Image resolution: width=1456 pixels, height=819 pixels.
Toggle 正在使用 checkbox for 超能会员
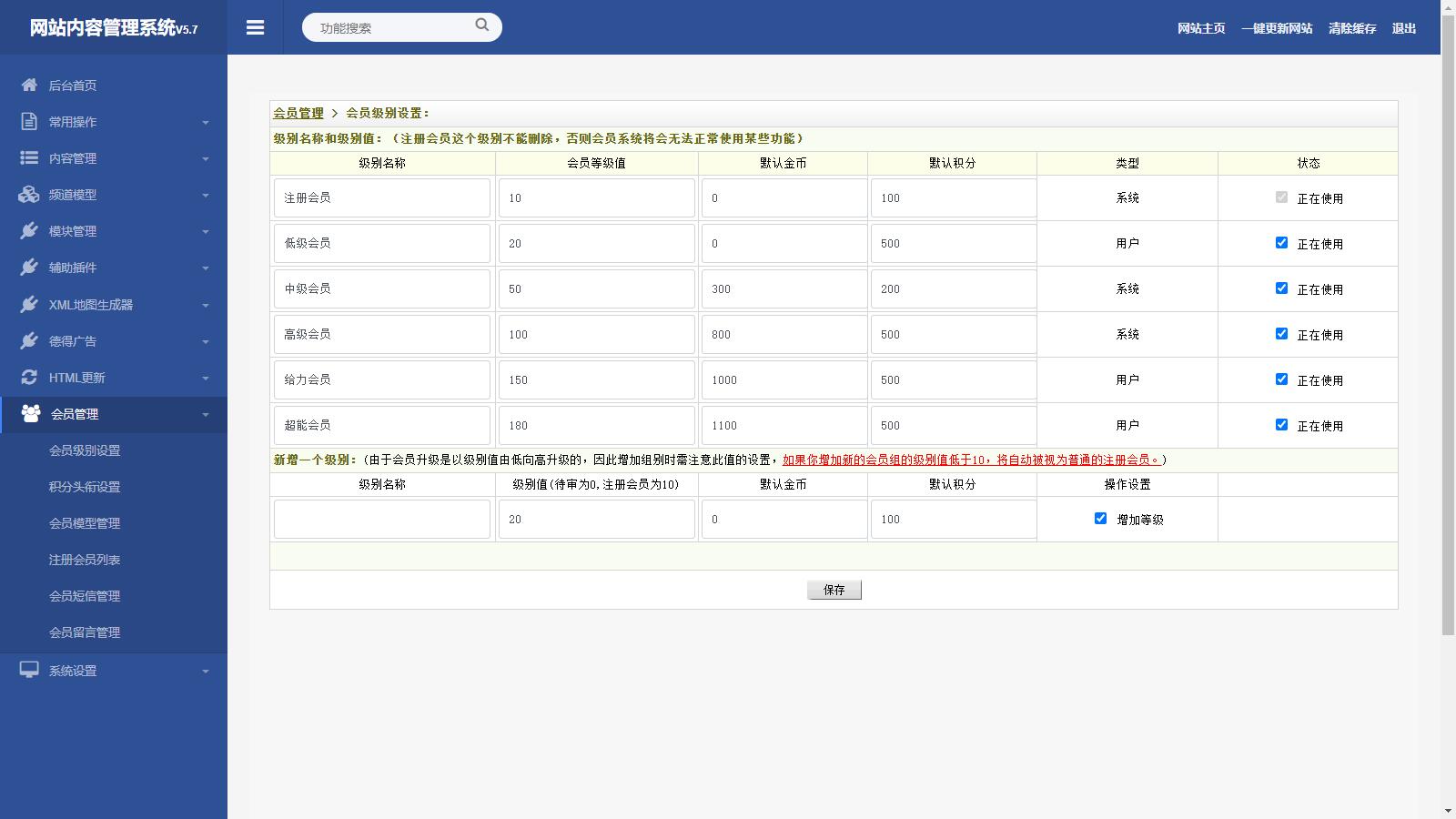click(x=1281, y=425)
